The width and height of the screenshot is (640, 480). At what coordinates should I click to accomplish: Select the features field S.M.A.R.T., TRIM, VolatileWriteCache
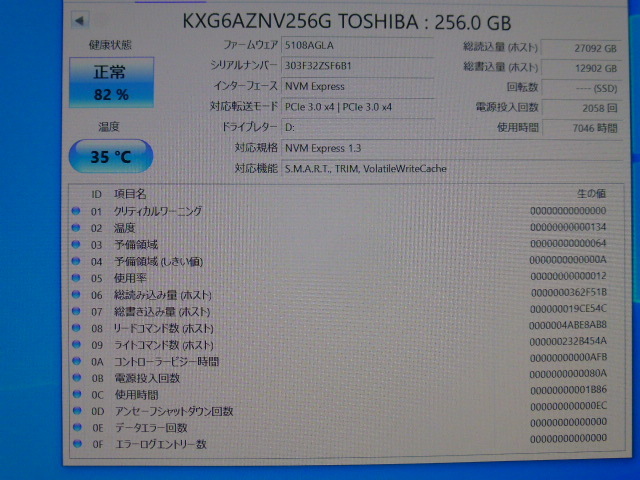click(x=452, y=169)
